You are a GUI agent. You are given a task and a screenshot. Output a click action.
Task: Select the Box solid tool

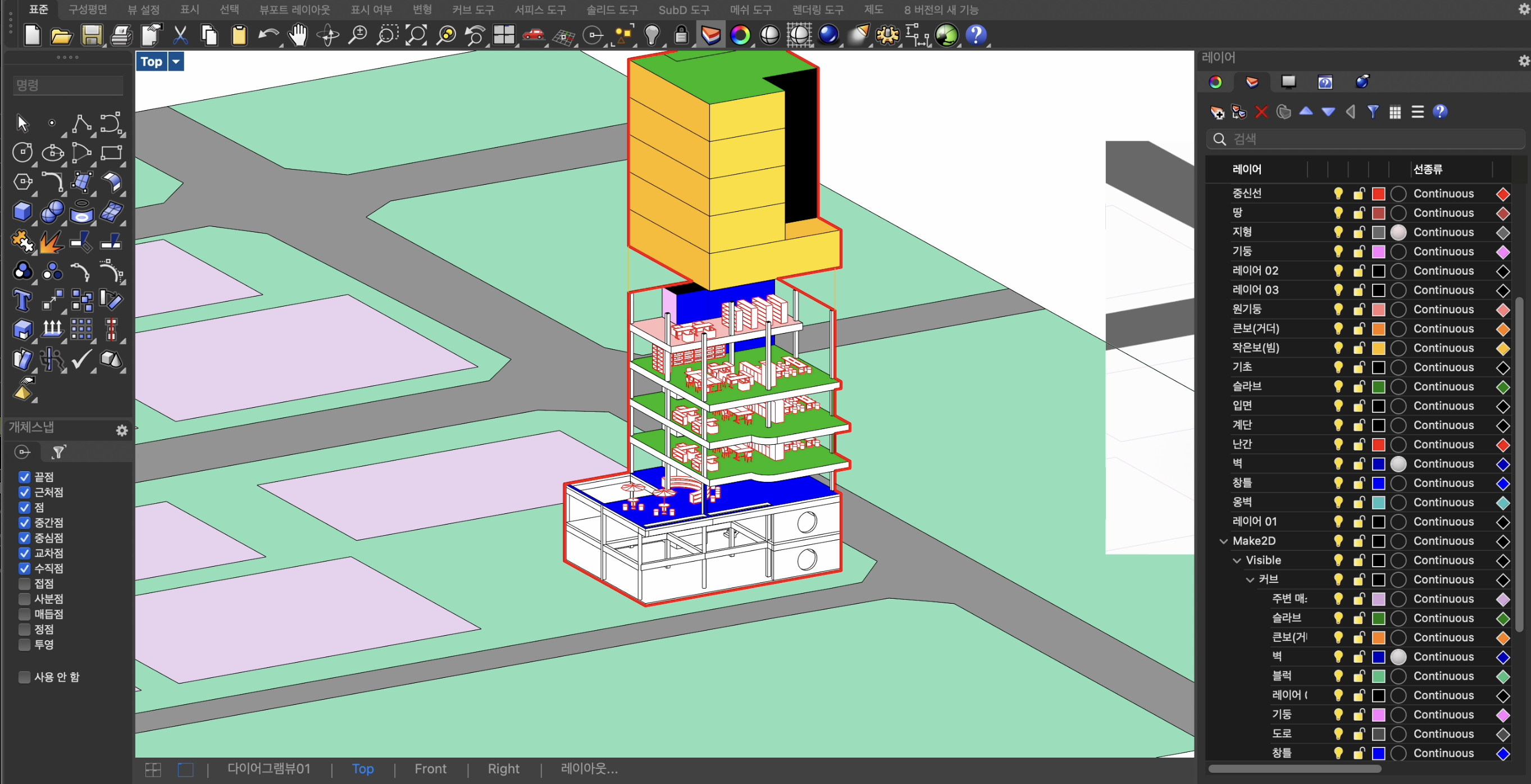(x=22, y=211)
